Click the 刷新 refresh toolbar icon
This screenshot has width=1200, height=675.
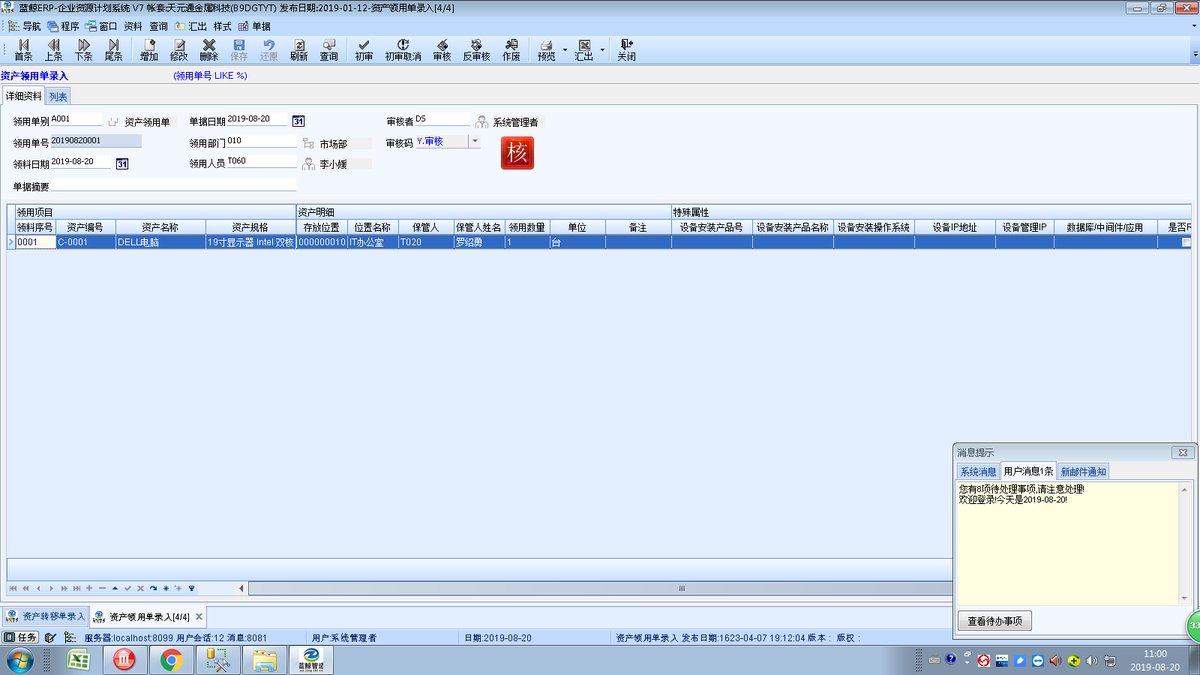(x=299, y=50)
